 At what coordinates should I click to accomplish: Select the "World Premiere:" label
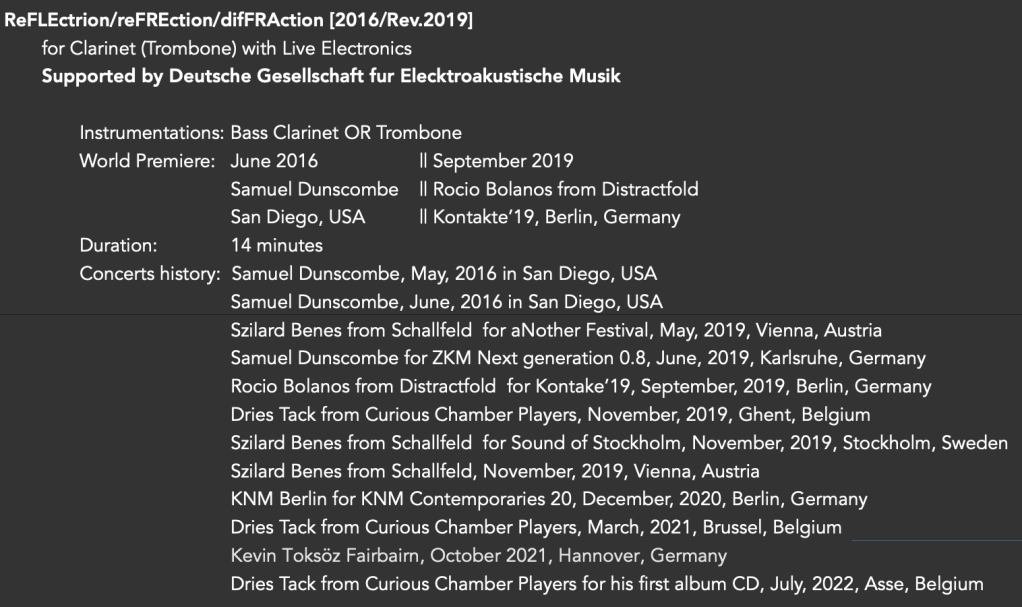point(148,161)
